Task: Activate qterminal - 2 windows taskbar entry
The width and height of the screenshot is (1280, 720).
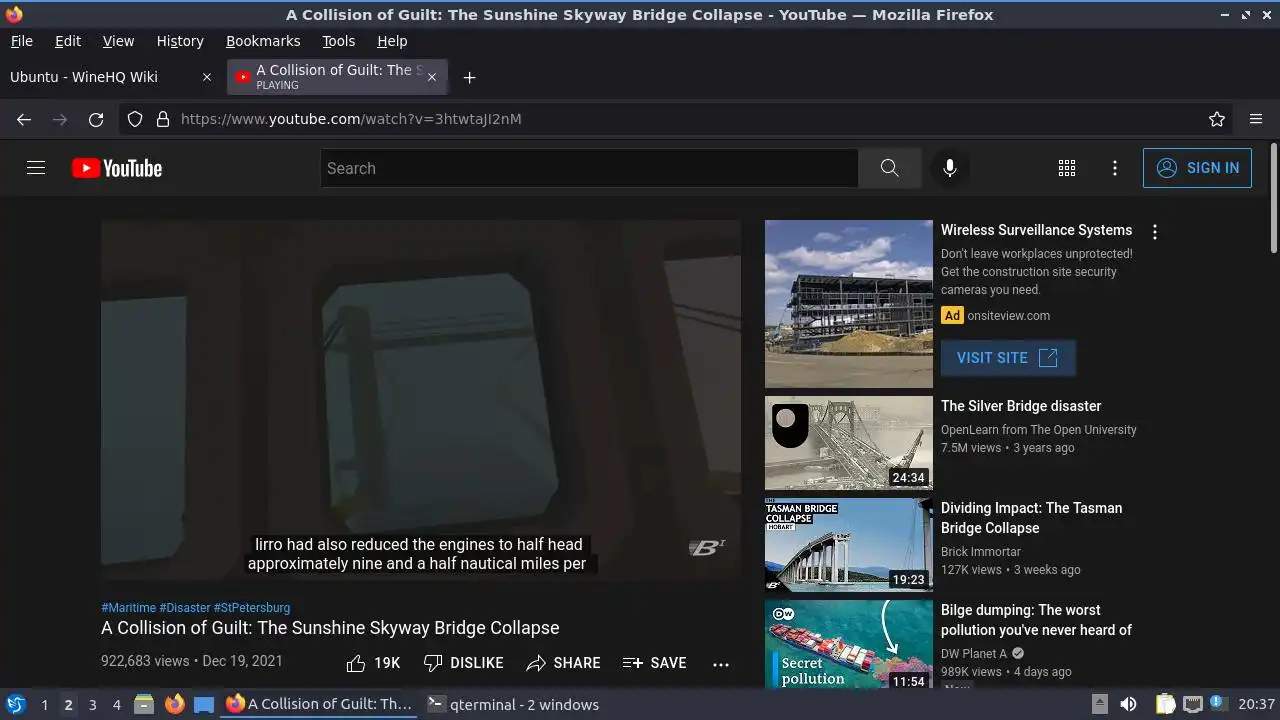Action: [x=513, y=704]
